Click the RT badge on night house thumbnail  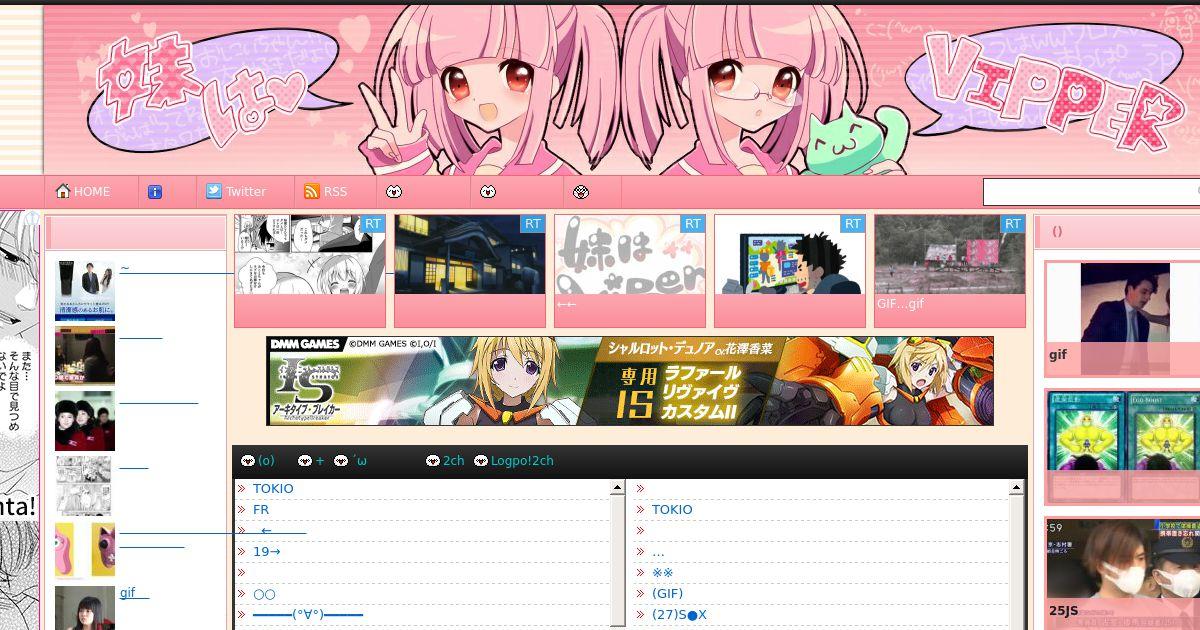click(x=533, y=224)
